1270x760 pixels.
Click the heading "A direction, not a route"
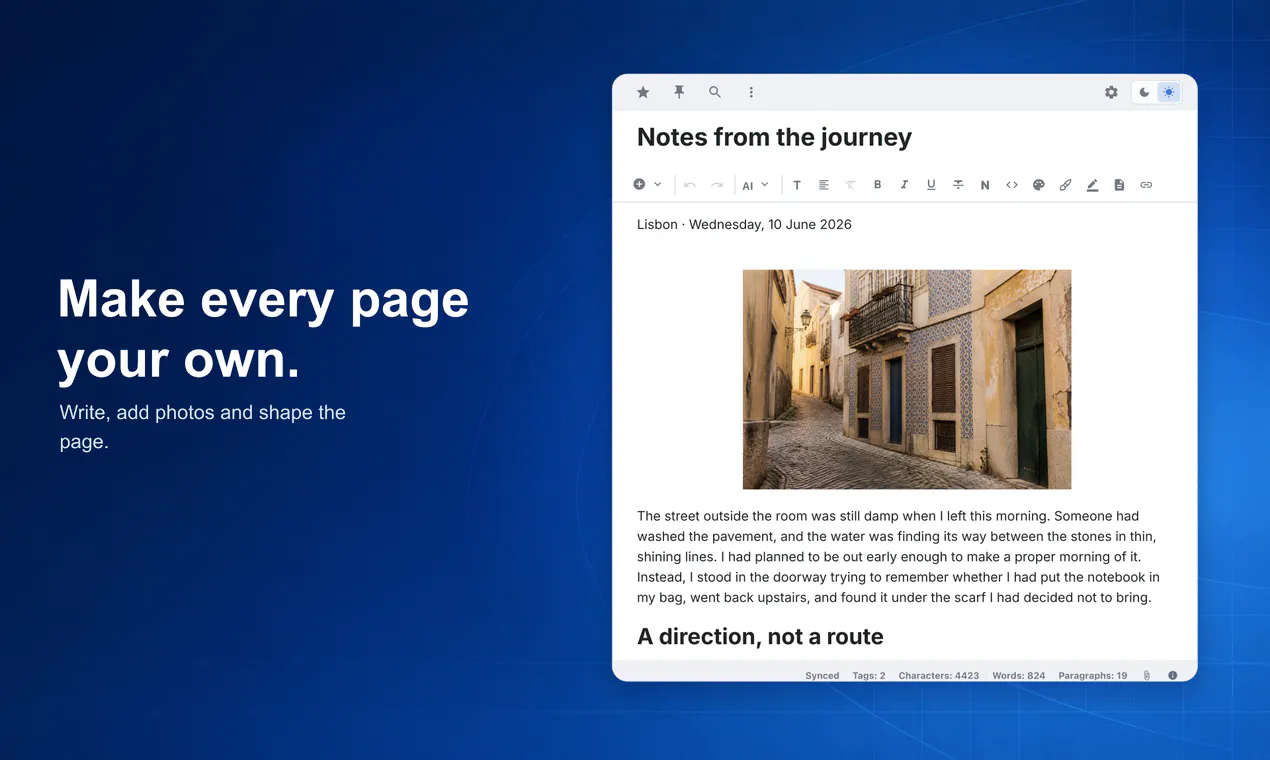pos(760,637)
